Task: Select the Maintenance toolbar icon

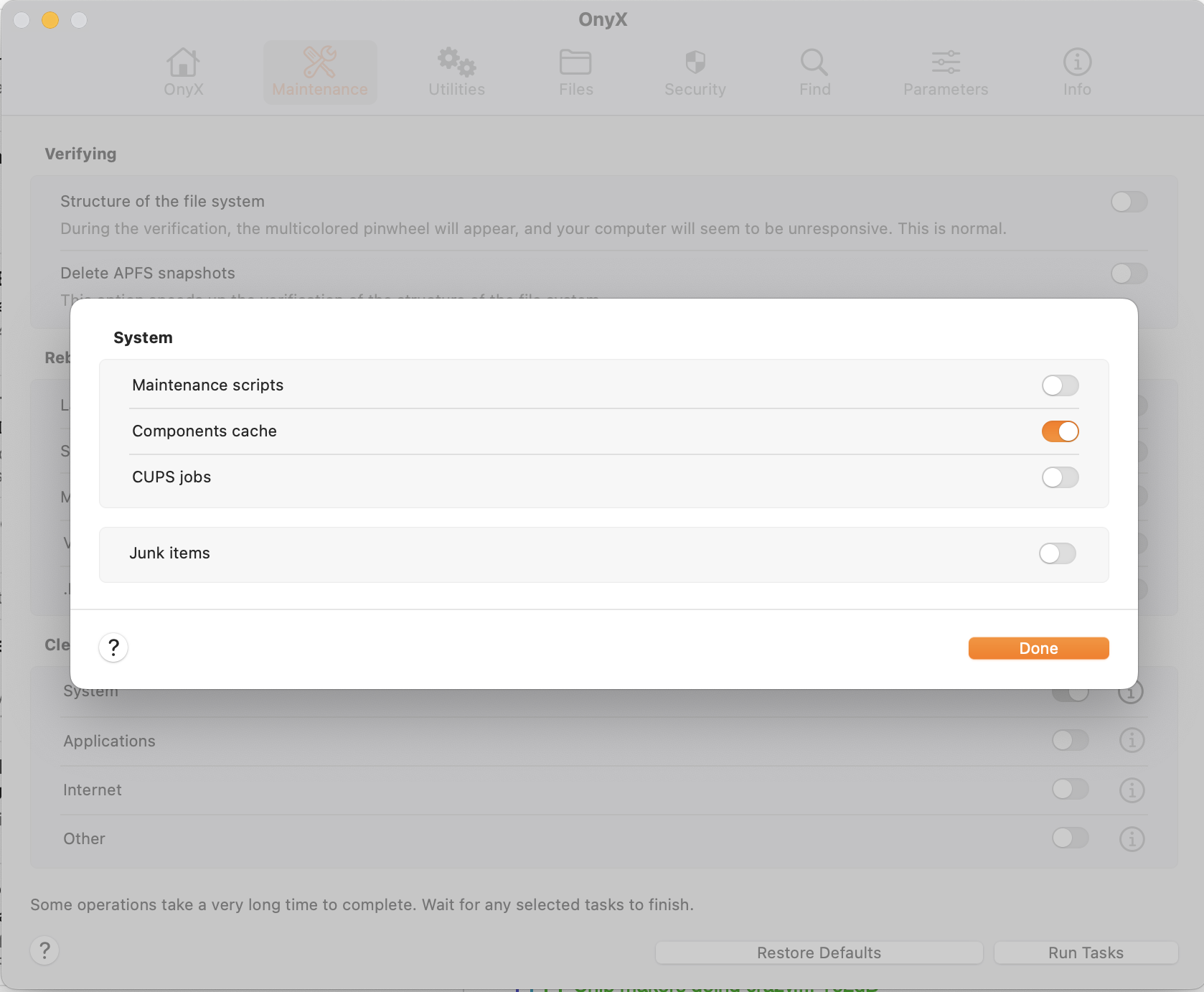Action: click(x=320, y=72)
